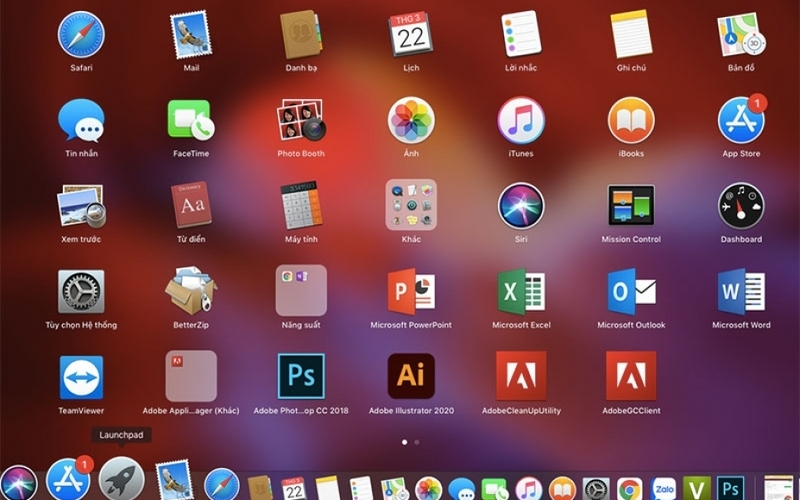Click the green V app in the Dock

tap(697, 488)
